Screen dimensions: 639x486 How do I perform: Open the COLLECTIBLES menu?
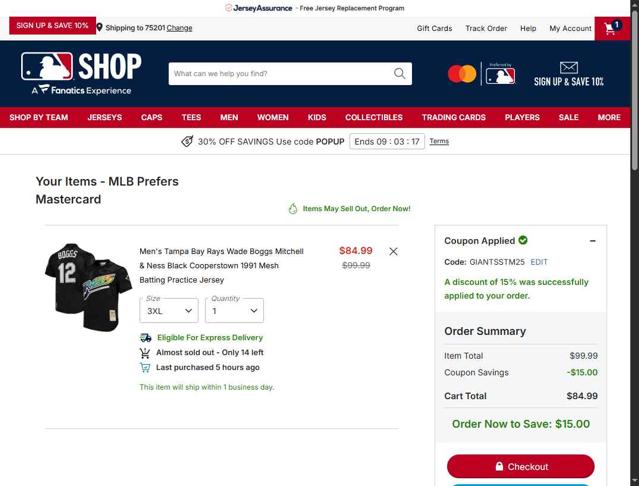[x=374, y=117]
